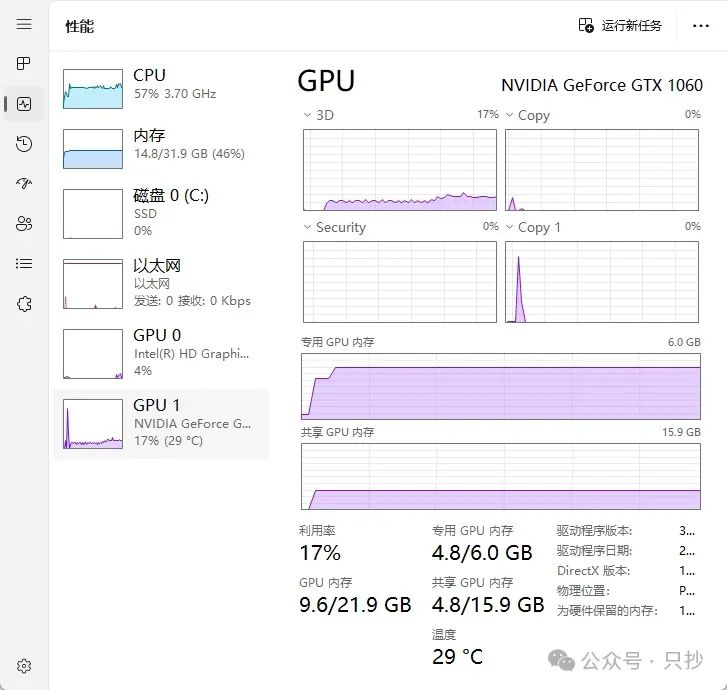Click the memory (内存) usage thumbnail graph
Screen dimensions: 727x690
[x=93, y=148]
